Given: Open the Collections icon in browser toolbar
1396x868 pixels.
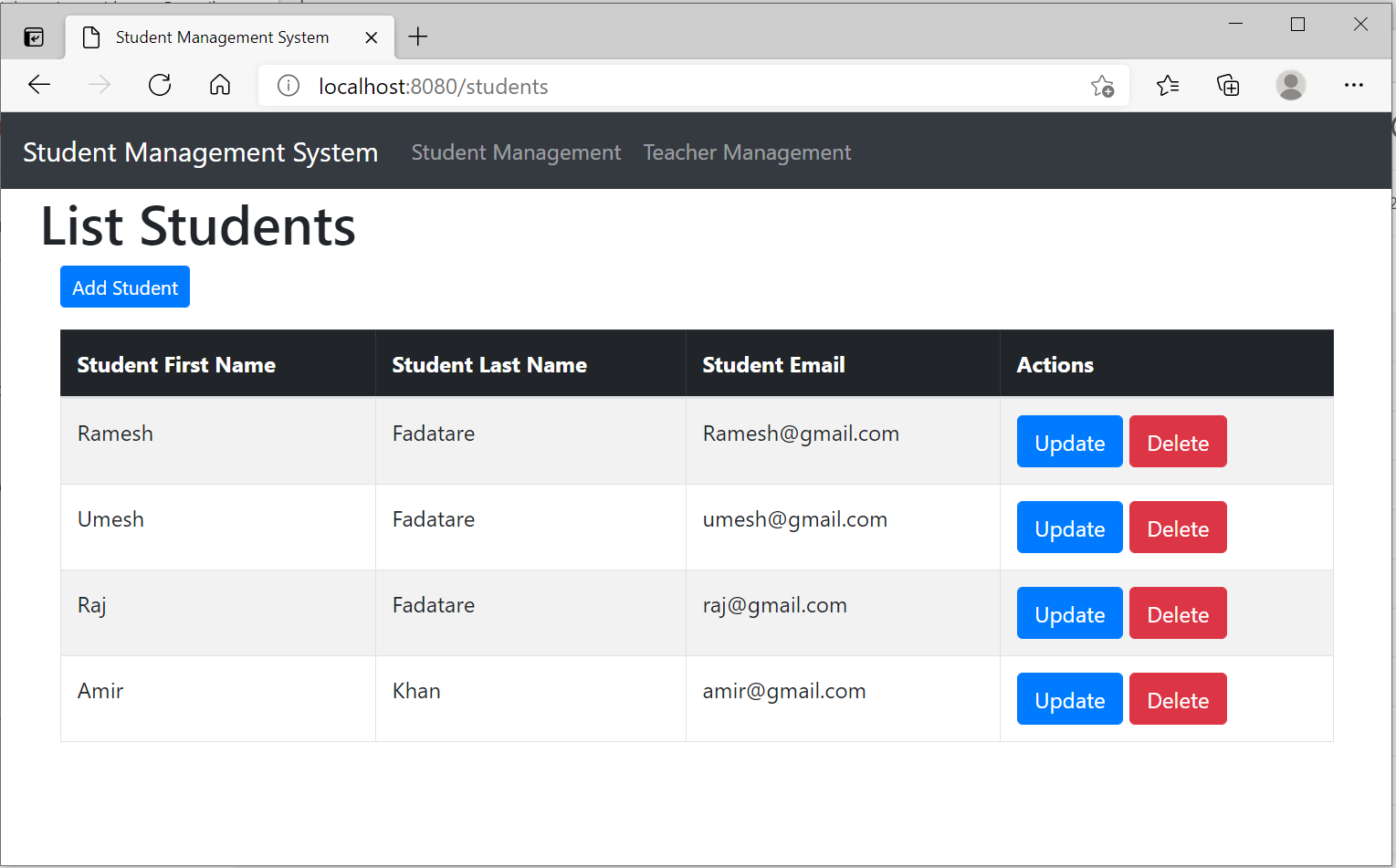Looking at the screenshot, I should point(1228,85).
